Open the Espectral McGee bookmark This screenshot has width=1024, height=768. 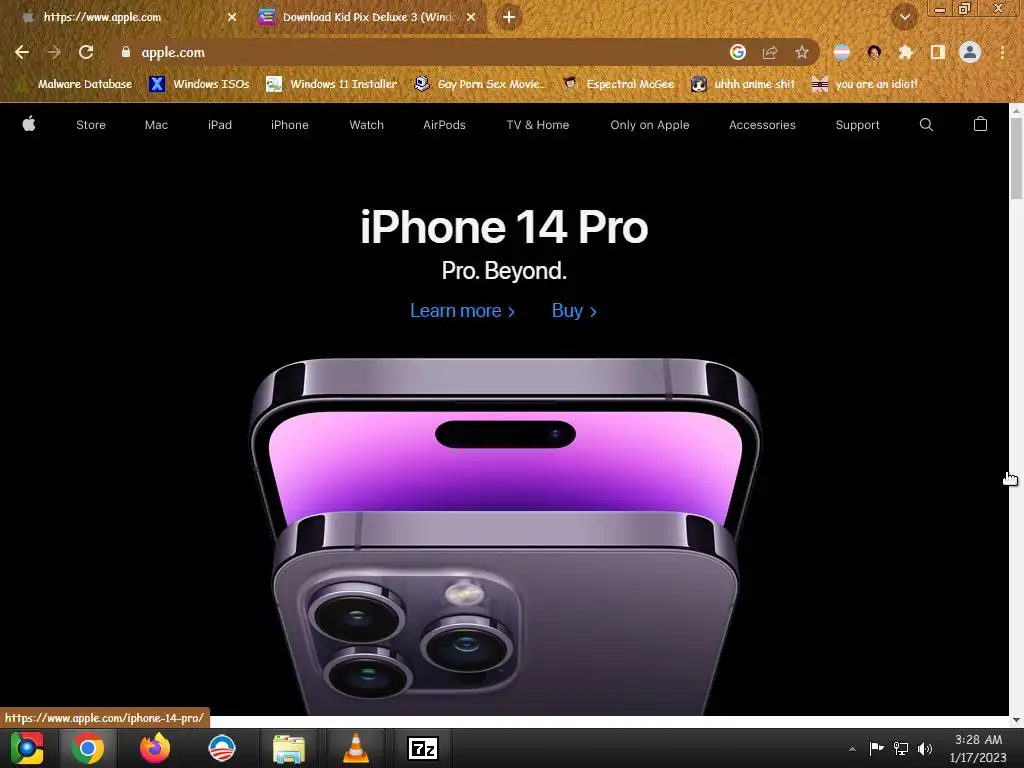(618, 84)
